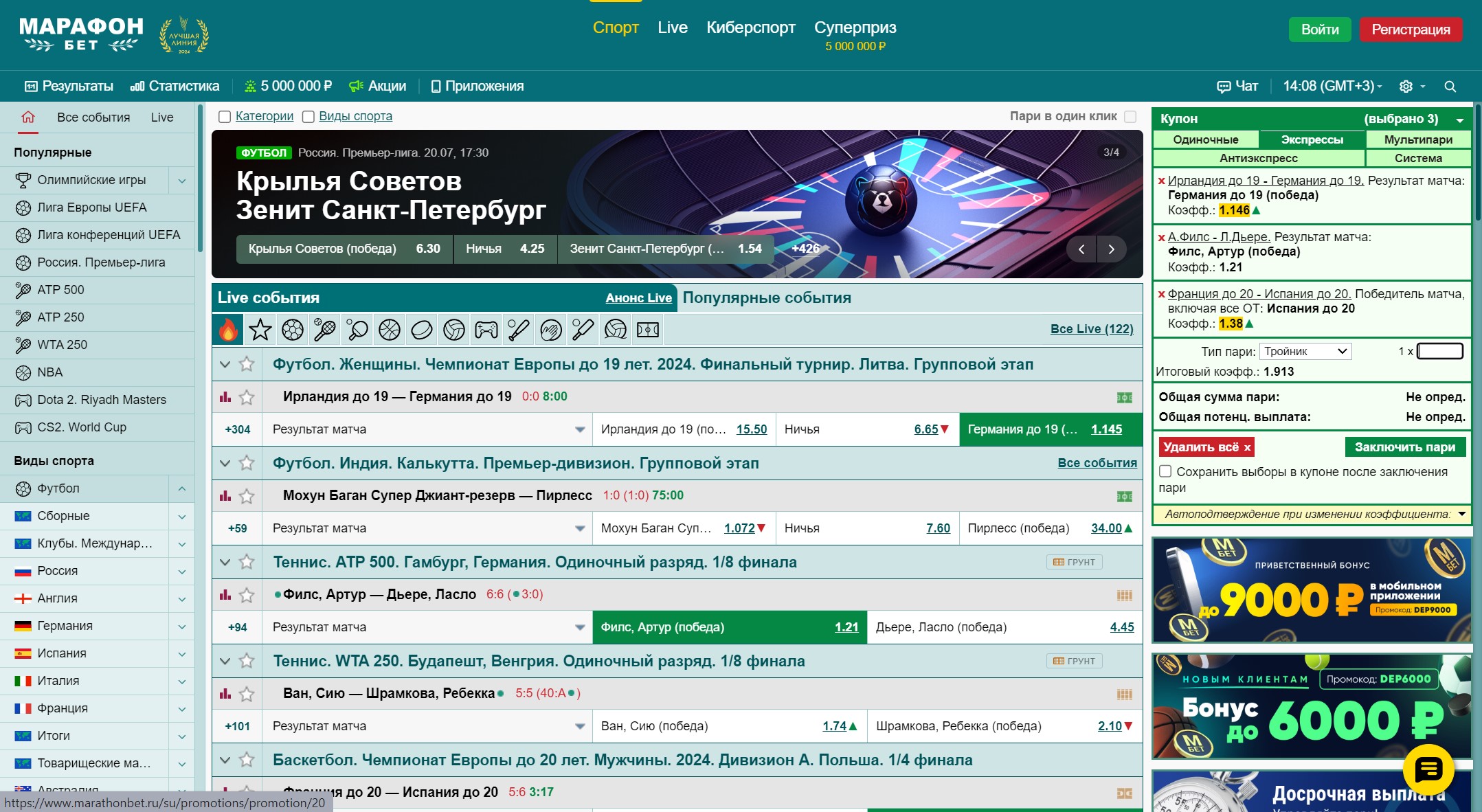Image resolution: width=1482 pixels, height=812 pixels.
Task: Filter live events by esports gamepad icon
Action: click(x=486, y=330)
